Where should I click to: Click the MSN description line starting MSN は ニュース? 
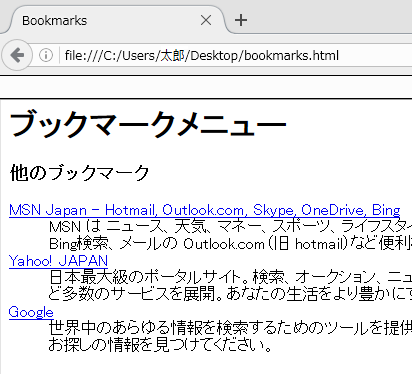pos(230,227)
